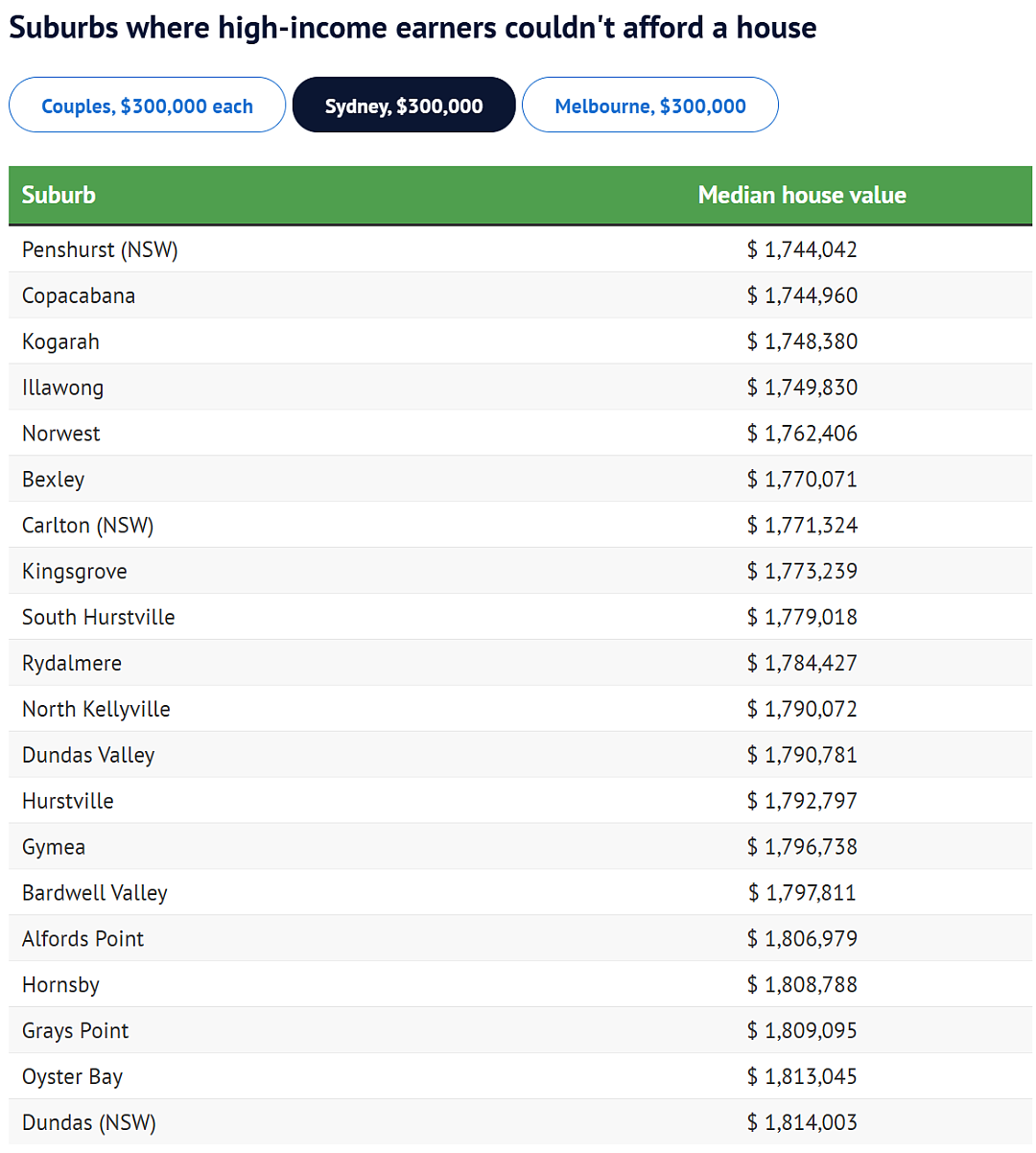Select the value $ 1,770,071
Screen dimensions: 1036x1153
tap(802, 480)
